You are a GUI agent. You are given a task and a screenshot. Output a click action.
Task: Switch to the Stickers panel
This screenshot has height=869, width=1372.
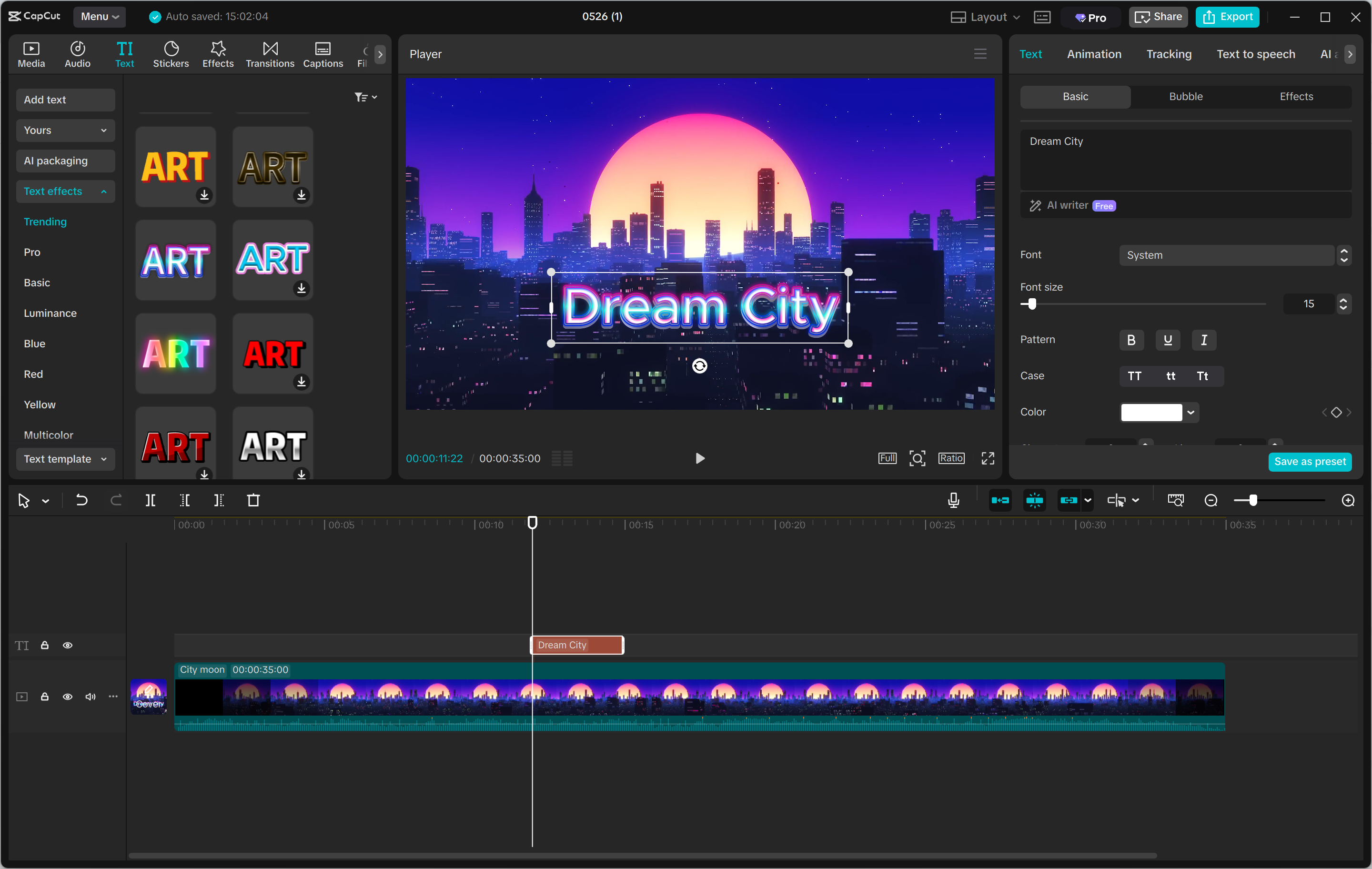[171, 53]
